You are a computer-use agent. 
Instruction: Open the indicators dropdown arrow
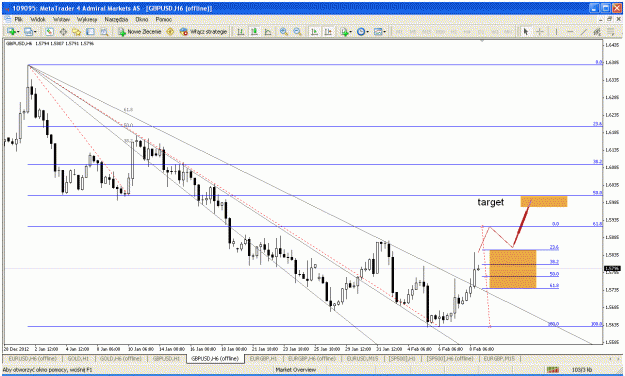pos(351,31)
